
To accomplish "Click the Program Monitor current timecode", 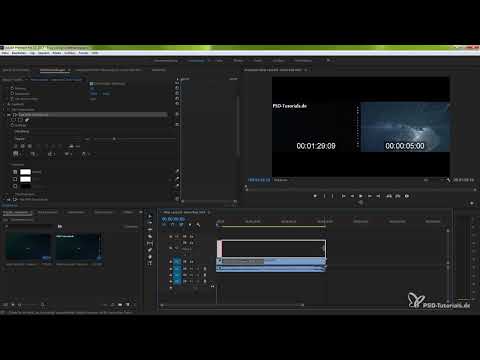I will (x=259, y=180).
